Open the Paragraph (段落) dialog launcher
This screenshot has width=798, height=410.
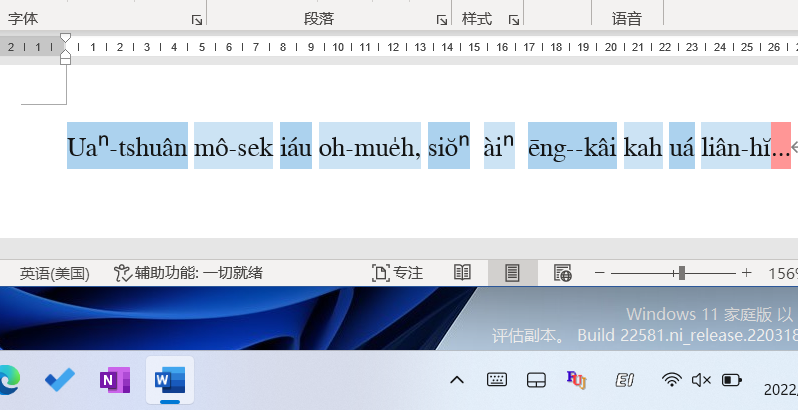pos(442,19)
